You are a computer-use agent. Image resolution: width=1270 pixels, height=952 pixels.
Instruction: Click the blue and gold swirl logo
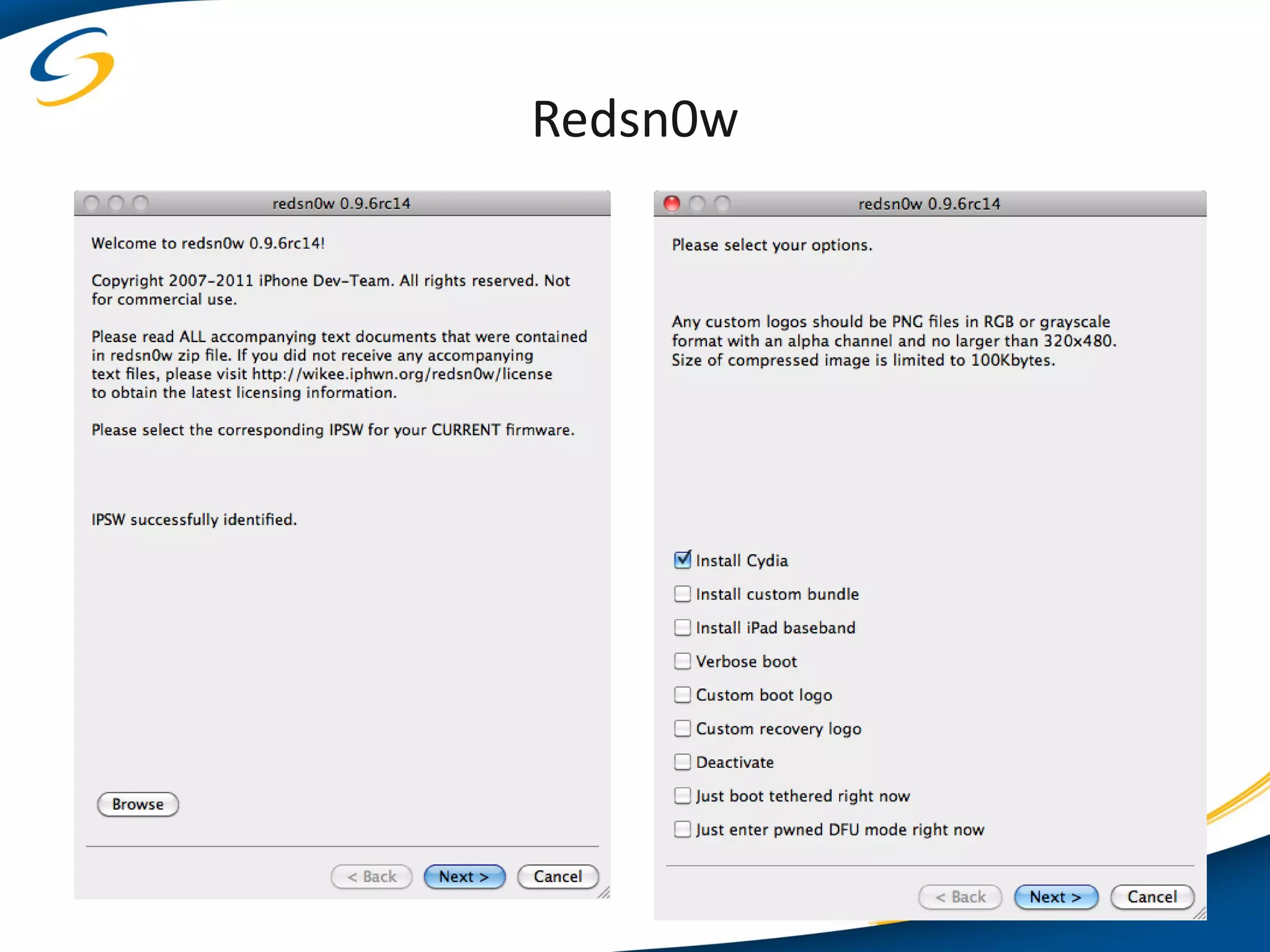point(73,66)
